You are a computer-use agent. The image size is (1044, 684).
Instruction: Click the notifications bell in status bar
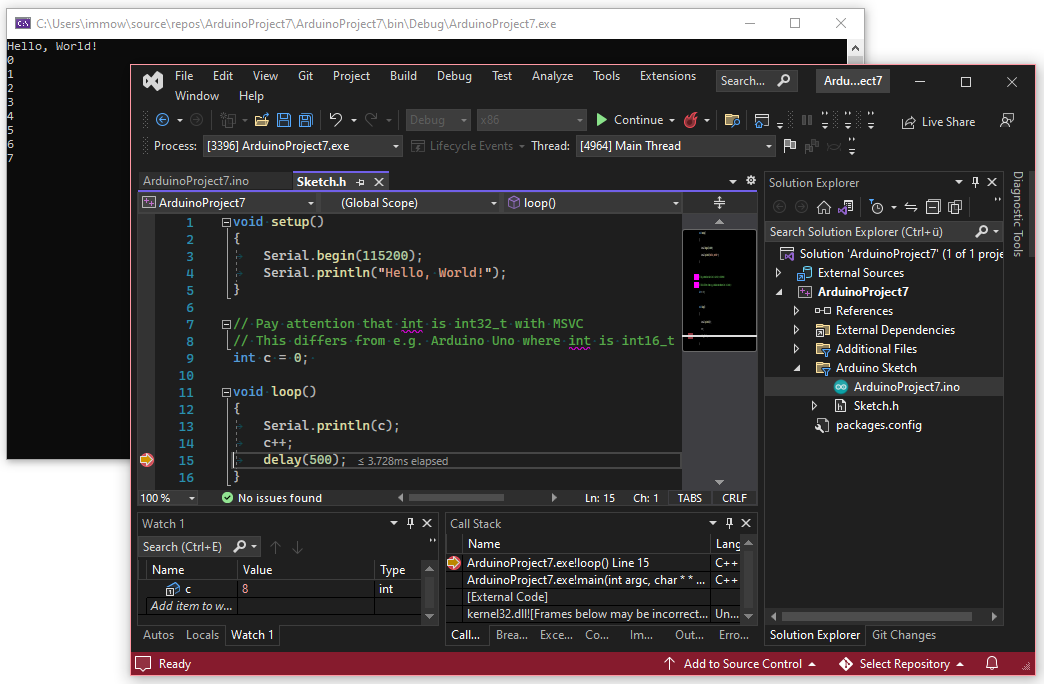coord(991,663)
